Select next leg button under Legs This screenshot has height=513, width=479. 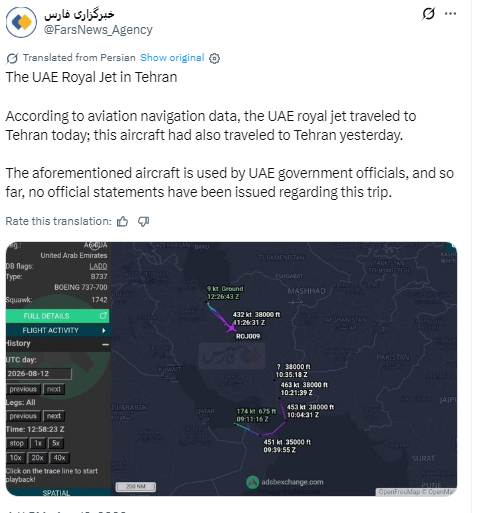point(54,416)
